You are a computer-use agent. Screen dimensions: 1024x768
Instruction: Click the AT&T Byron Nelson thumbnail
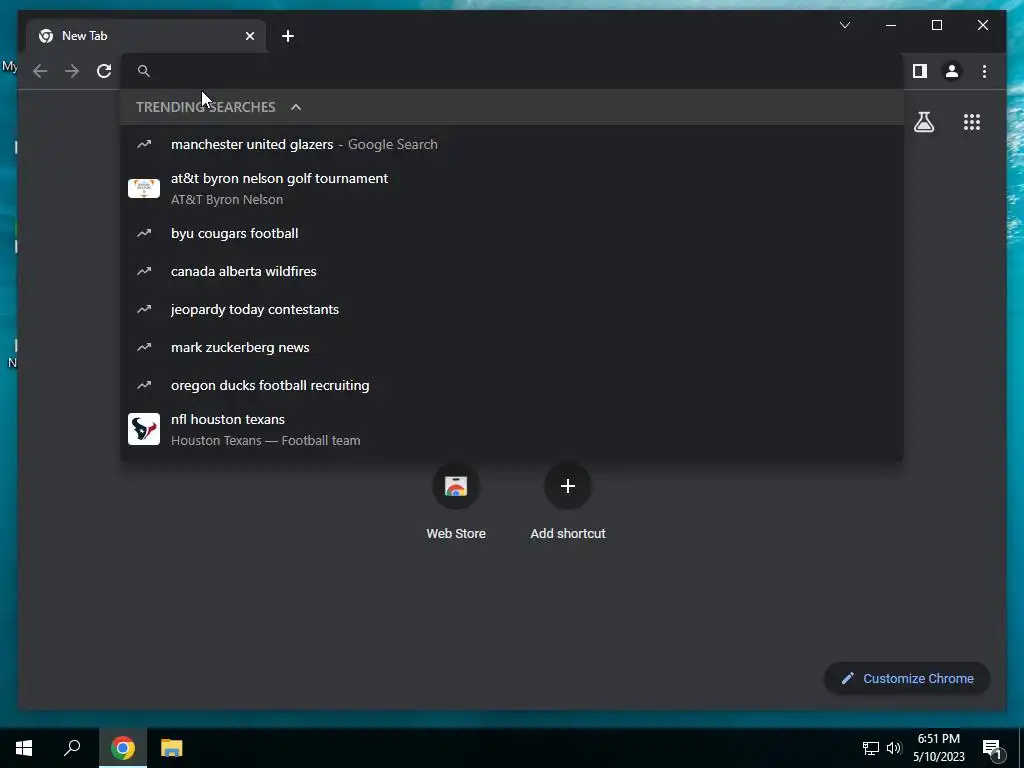click(x=144, y=189)
